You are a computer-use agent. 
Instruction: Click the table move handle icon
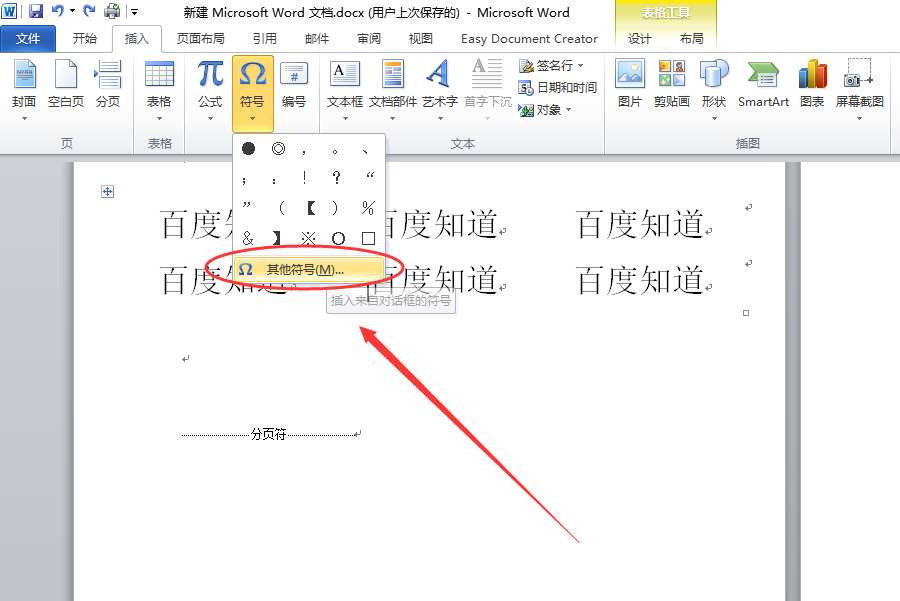tap(107, 191)
